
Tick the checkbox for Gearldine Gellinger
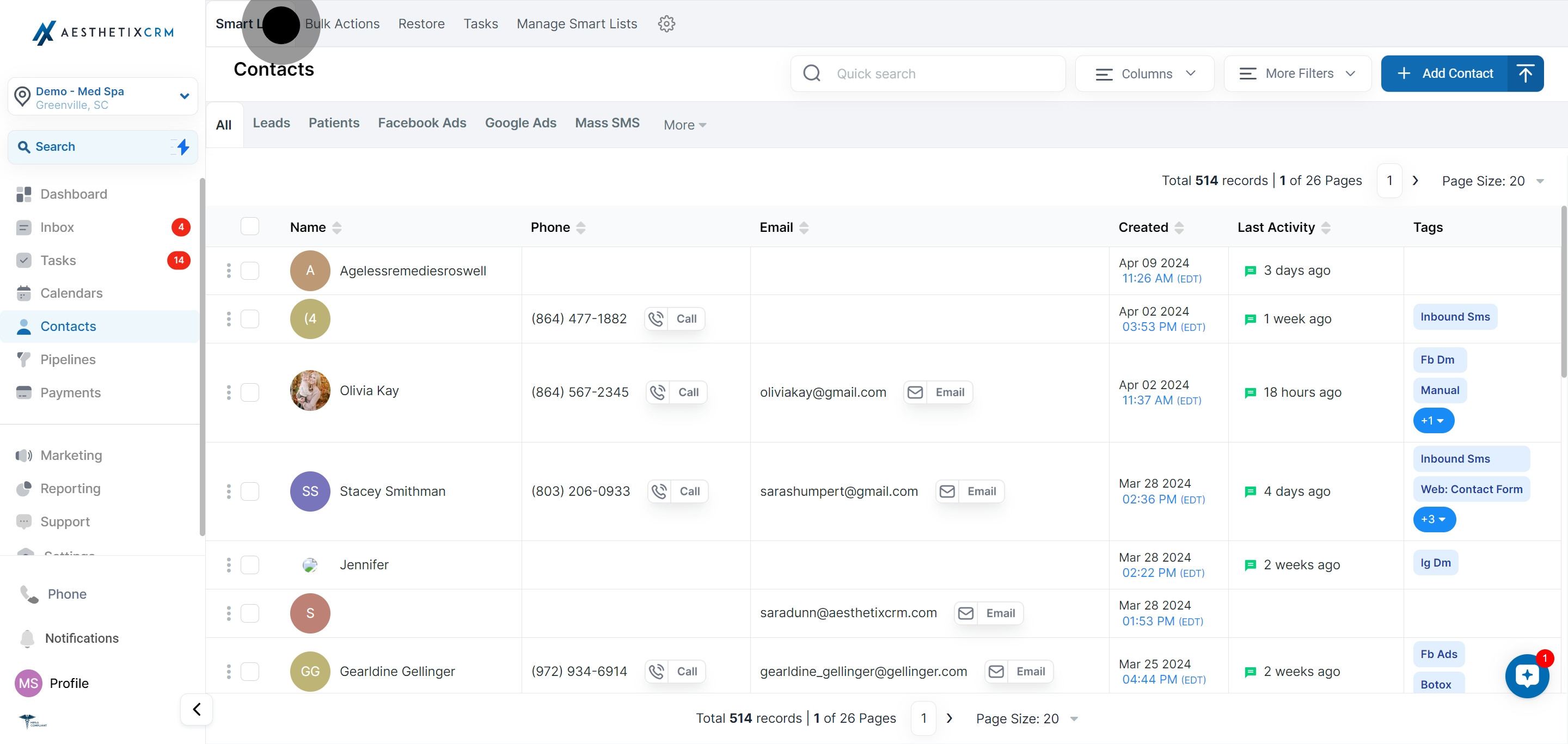pyautogui.click(x=249, y=671)
